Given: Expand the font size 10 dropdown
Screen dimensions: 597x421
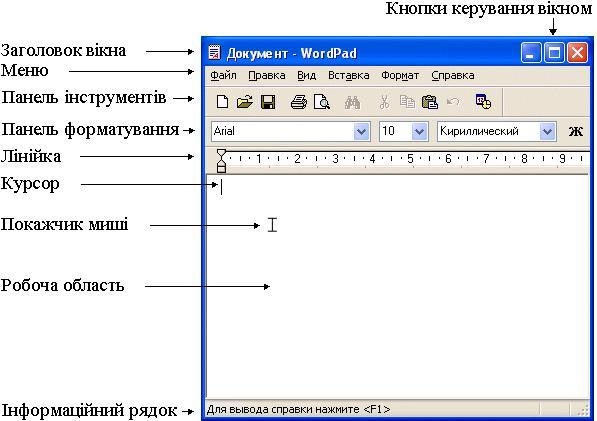Looking at the screenshot, I should point(419,132).
